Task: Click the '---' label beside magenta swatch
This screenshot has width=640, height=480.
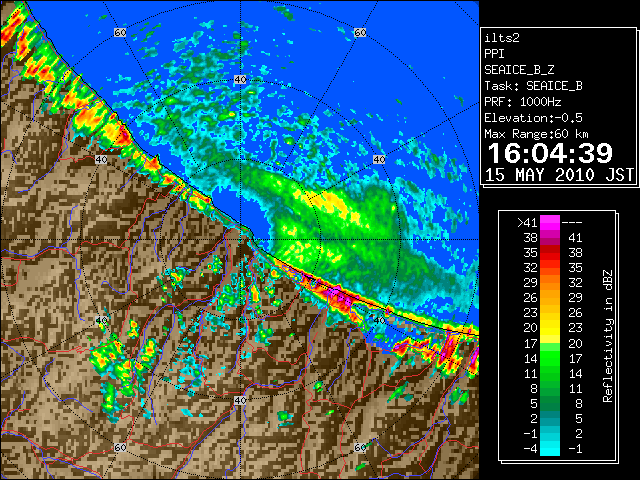Action: [572, 222]
